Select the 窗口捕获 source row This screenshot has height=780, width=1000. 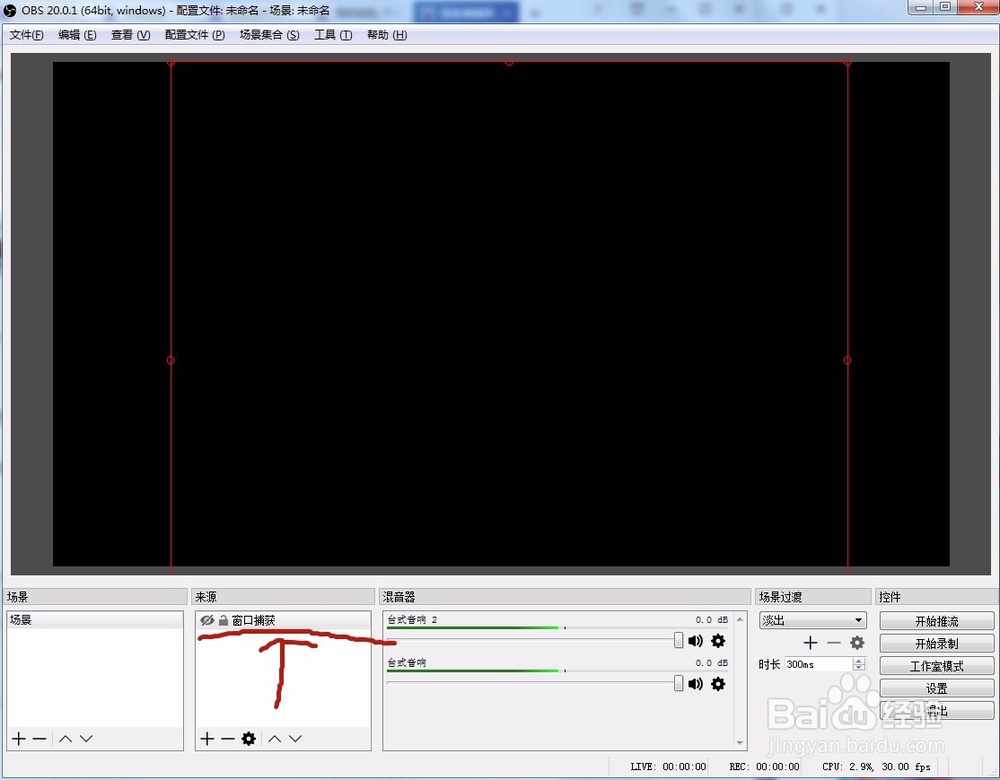coord(283,620)
